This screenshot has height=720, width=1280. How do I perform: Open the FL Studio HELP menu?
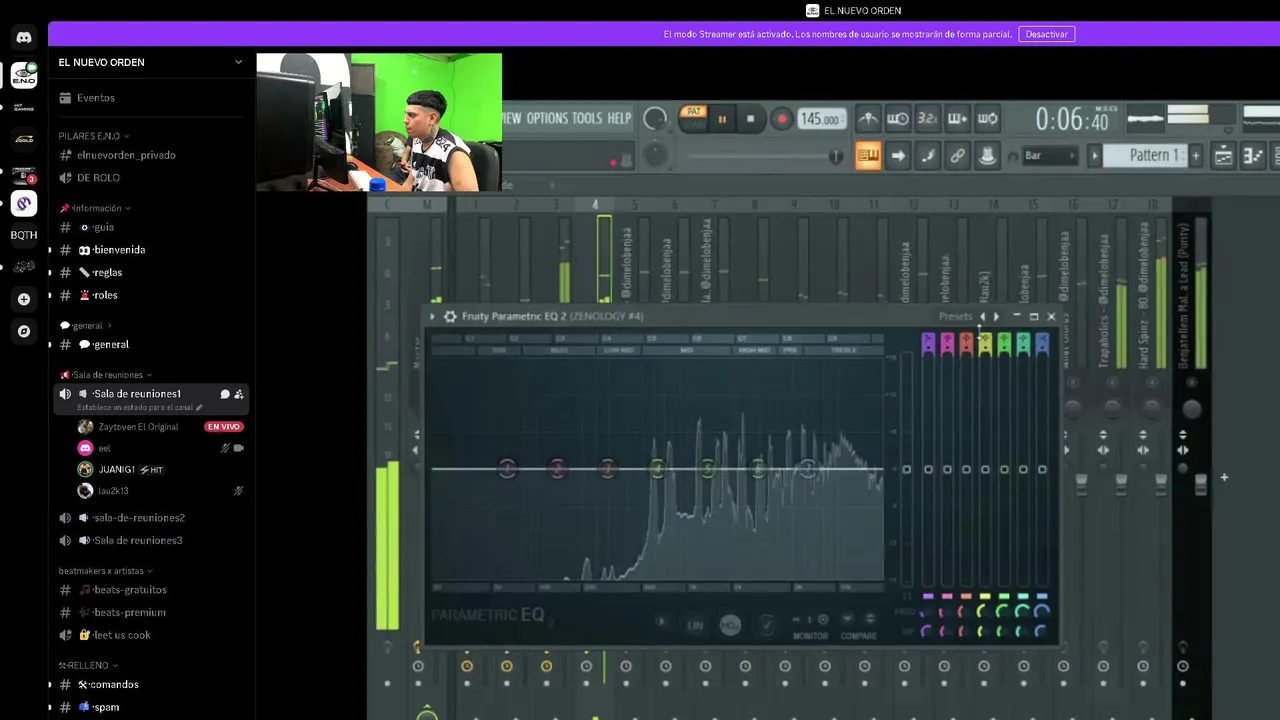pos(620,118)
